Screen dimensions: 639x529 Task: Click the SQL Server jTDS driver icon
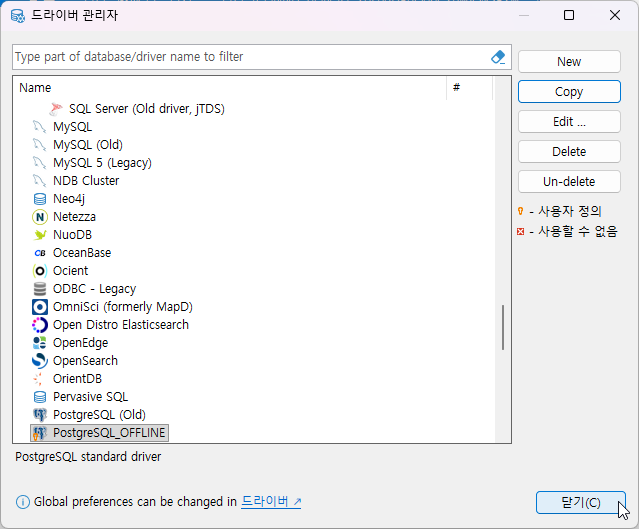[x=56, y=109]
